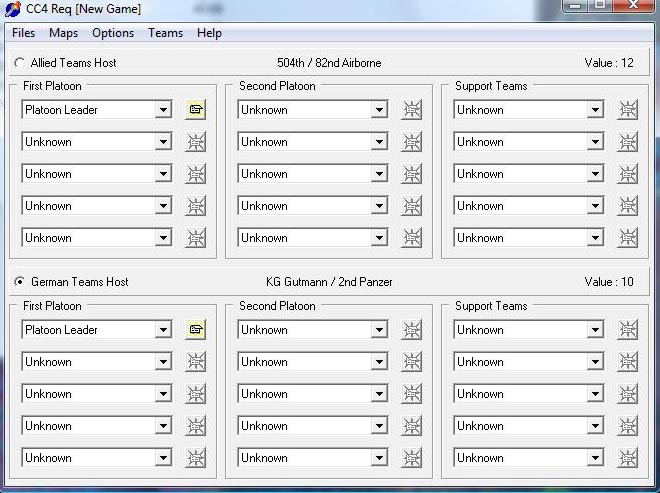Open the Help menu
This screenshot has height=493, width=660.
click(209, 33)
